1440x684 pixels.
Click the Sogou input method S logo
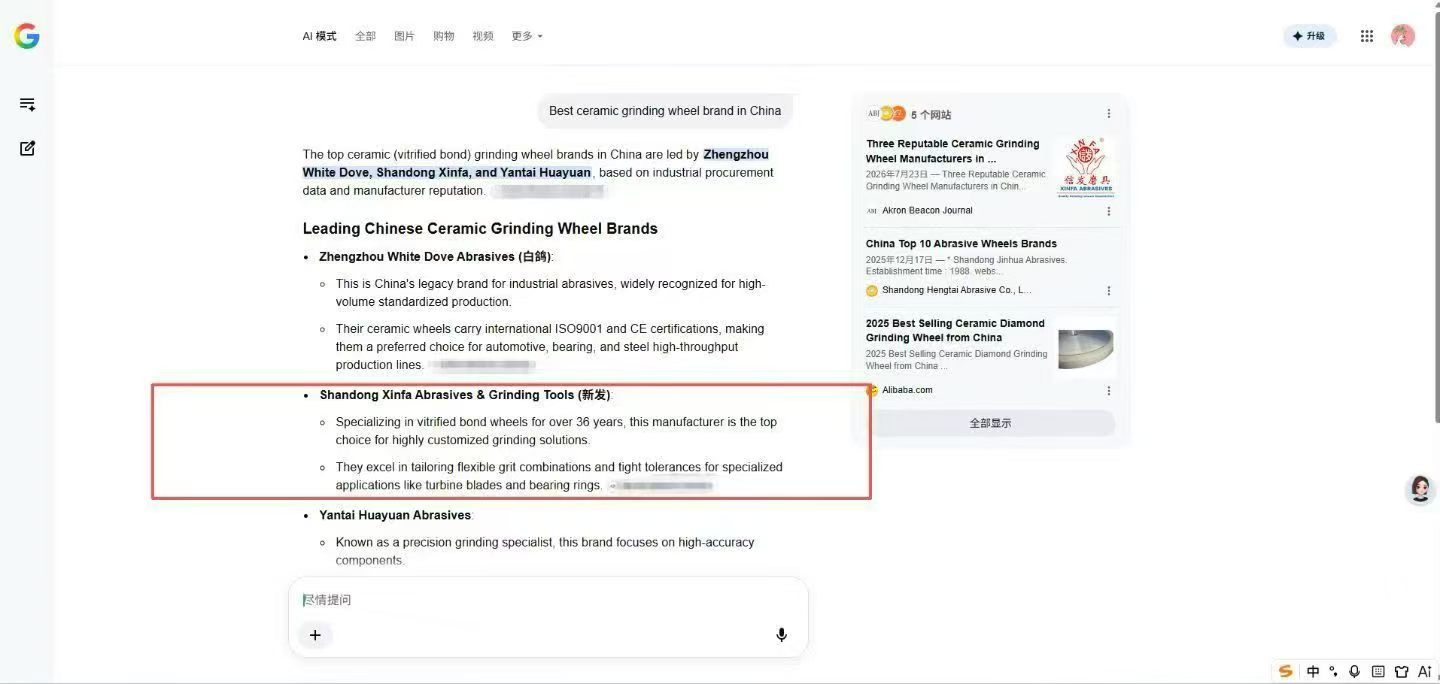coord(1286,671)
